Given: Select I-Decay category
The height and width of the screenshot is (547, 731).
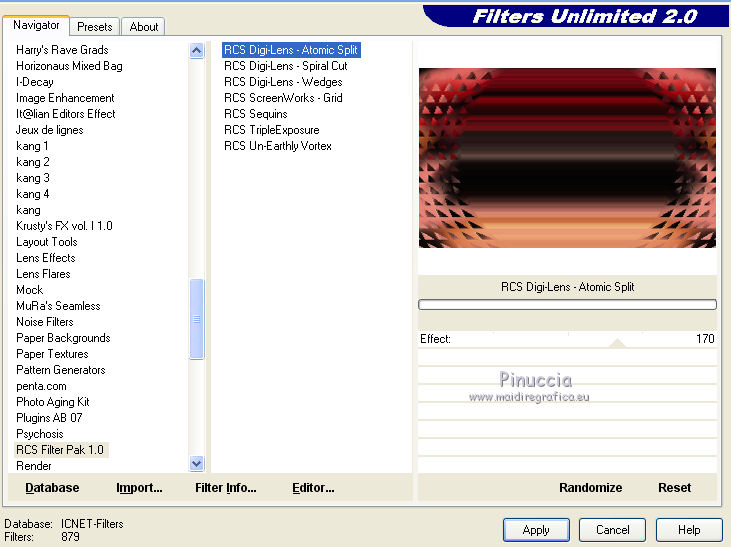Looking at the screenshot, I should click(34, 82).
